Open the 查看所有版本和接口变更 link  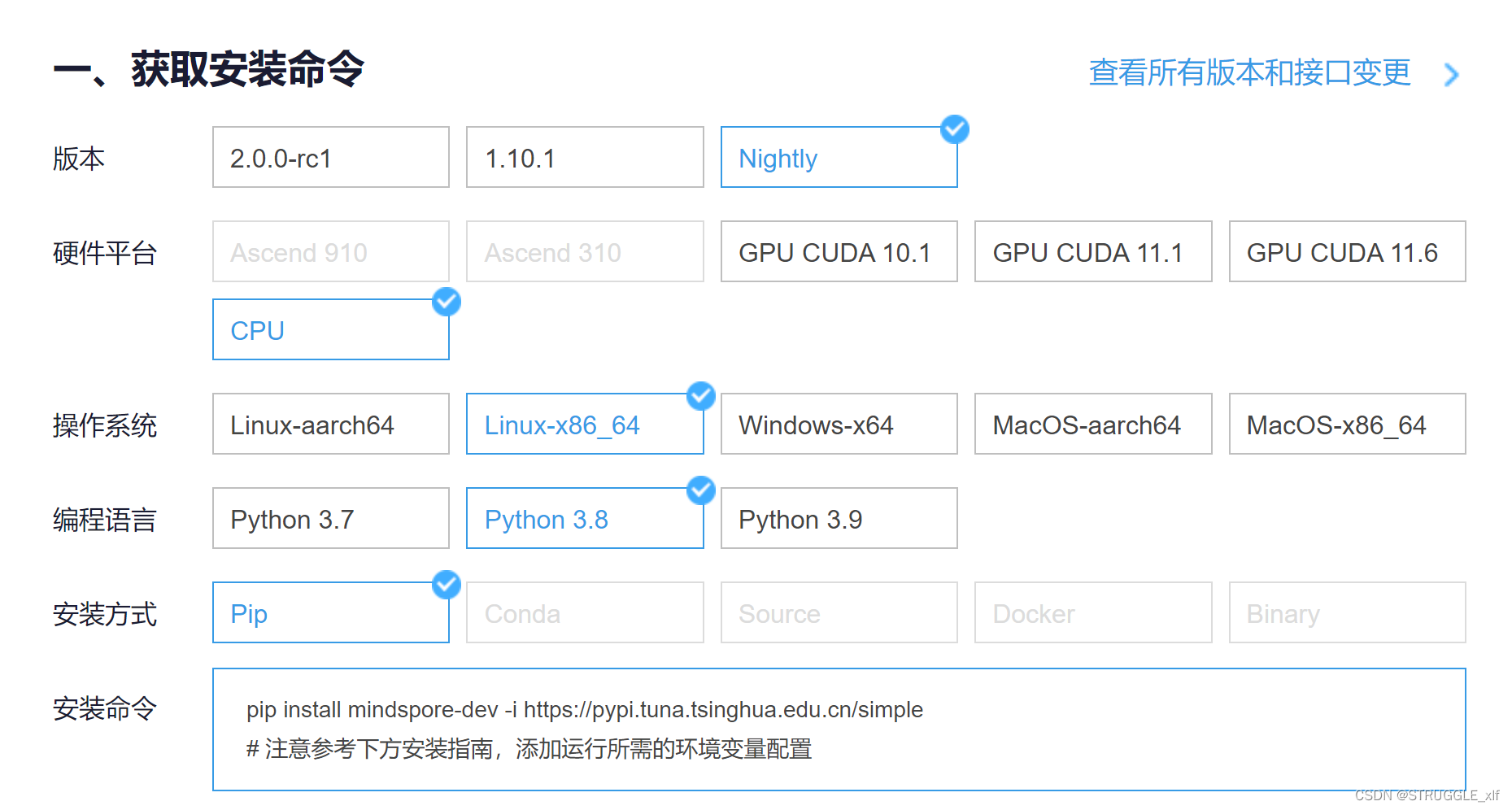(x=1249, y=73)
